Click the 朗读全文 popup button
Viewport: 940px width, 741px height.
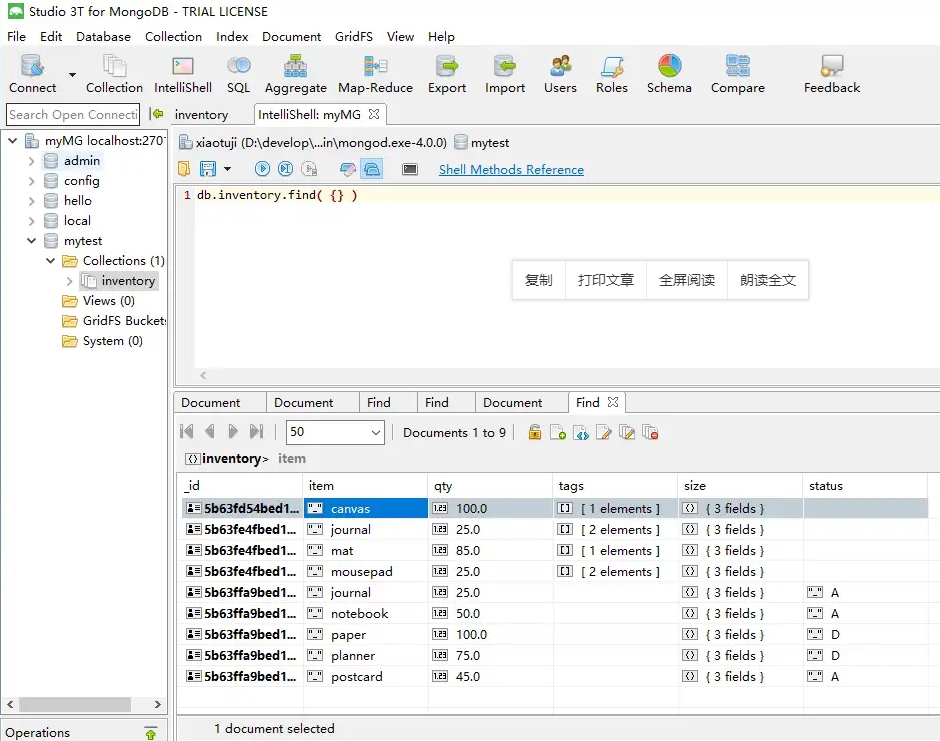[768, 280]
